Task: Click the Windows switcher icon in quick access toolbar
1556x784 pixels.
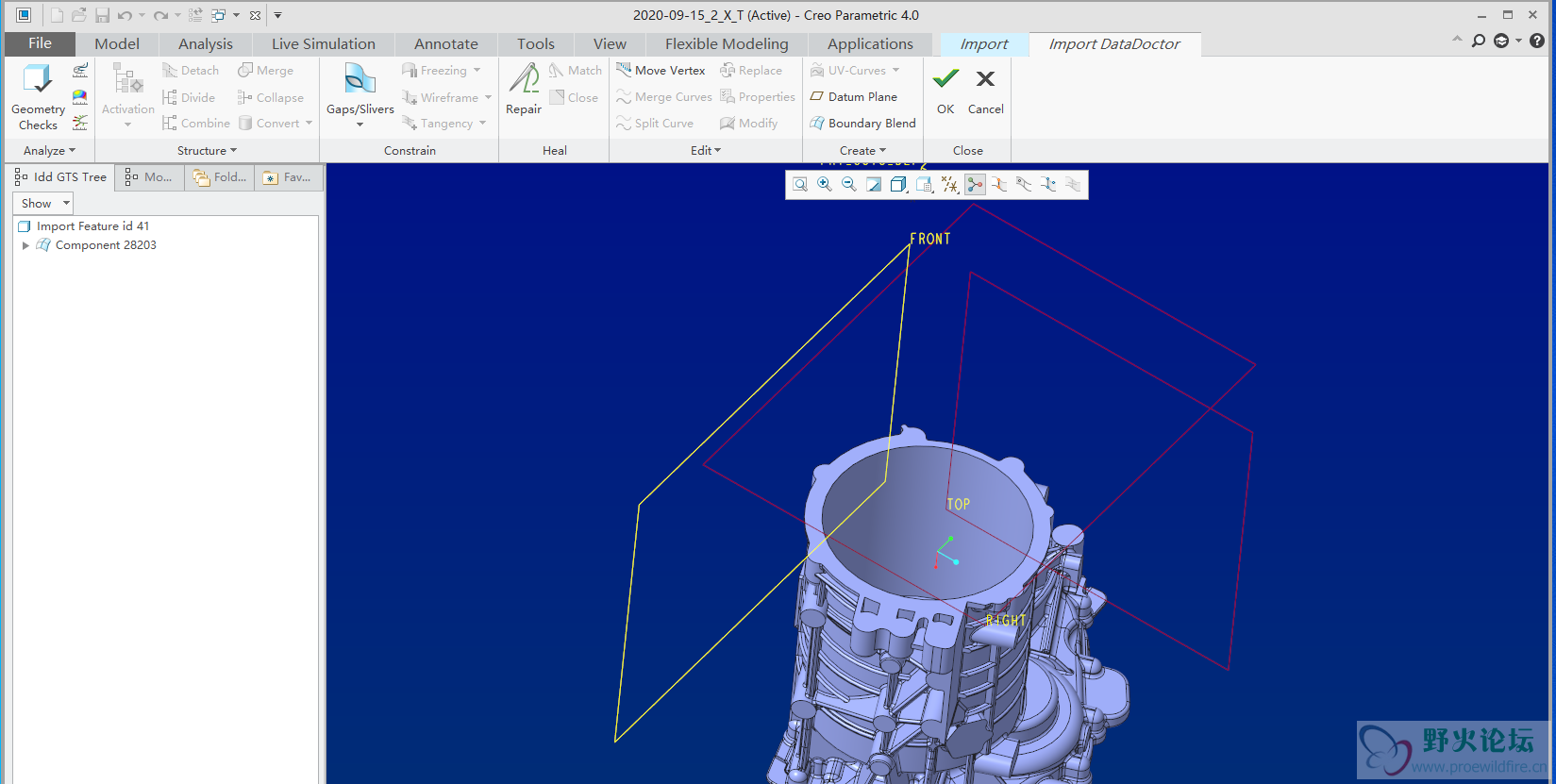Action: (218, 15)
